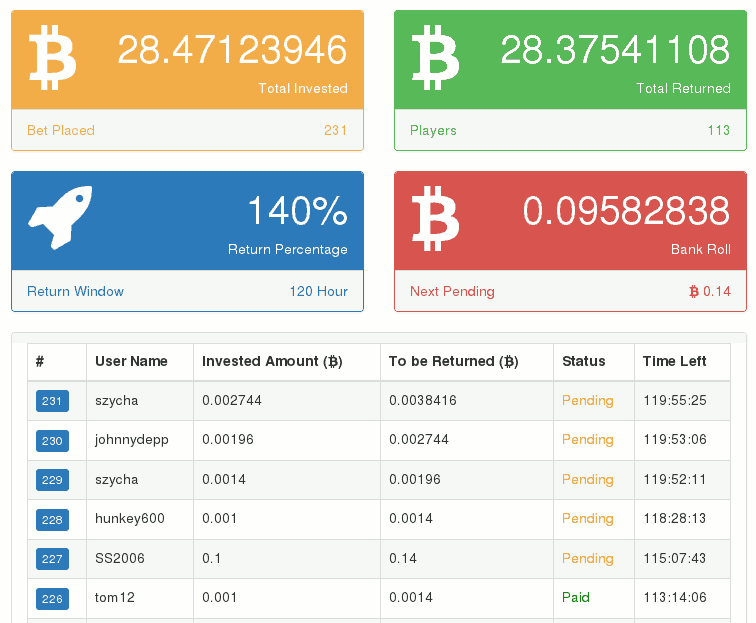Click the Bank Roll label
Viewport: 756px width, 623px height.
(701, 249)
